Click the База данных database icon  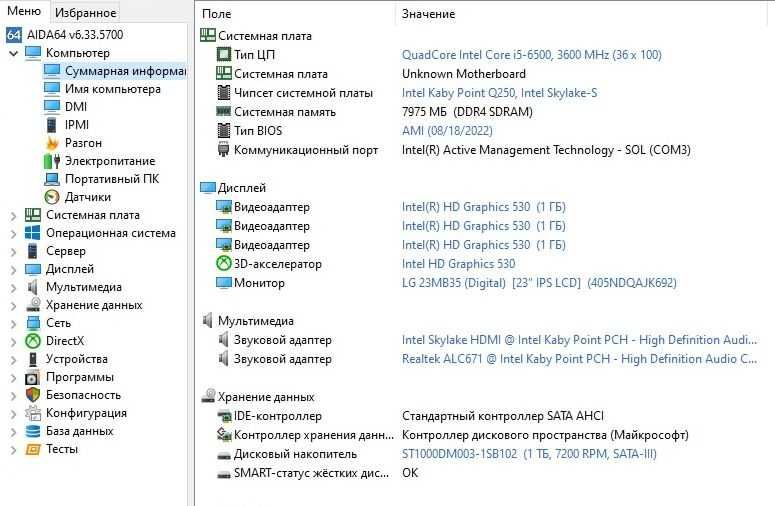click(33, 431)
